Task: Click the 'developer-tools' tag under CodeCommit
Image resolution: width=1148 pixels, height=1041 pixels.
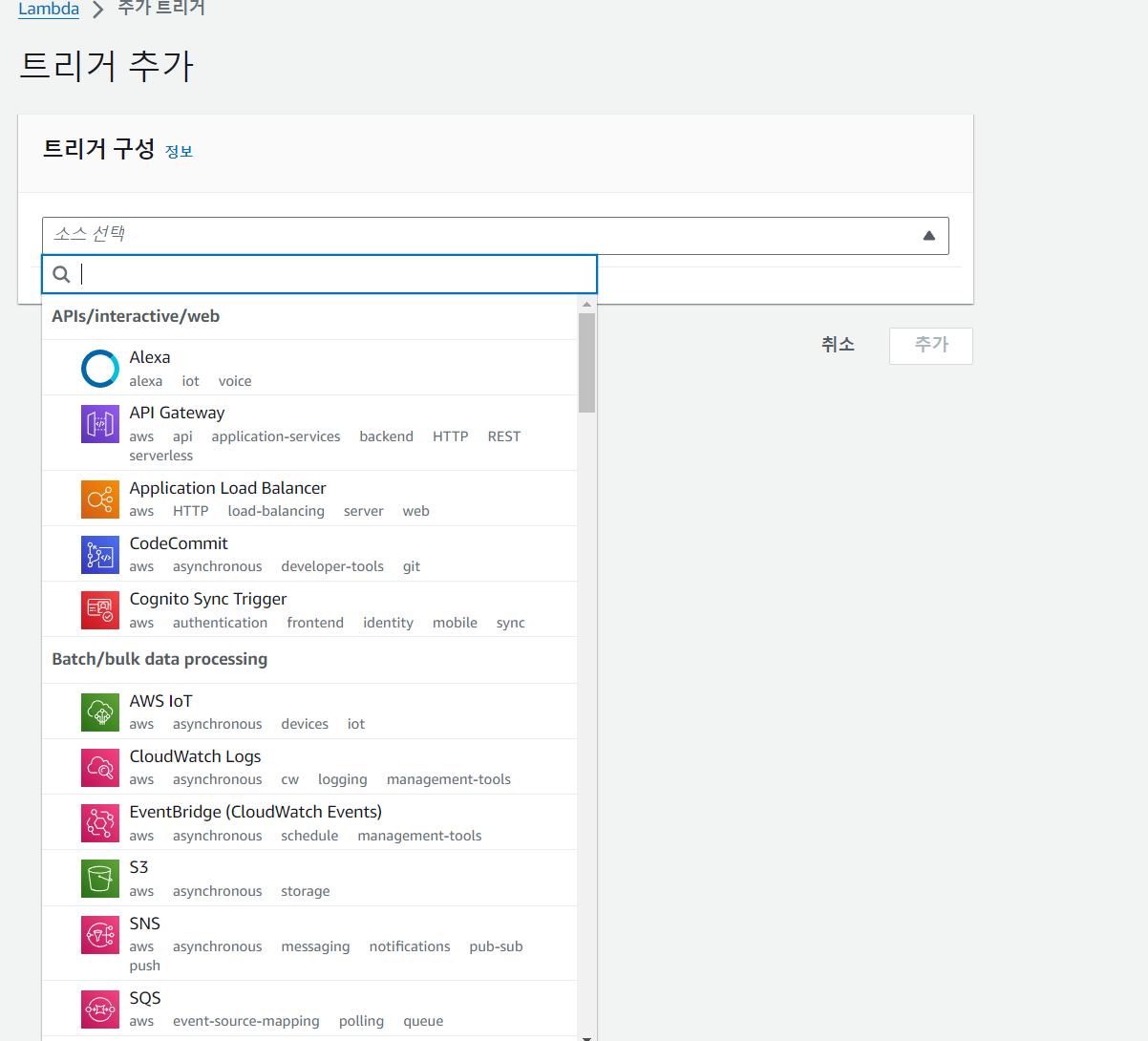Action: coord(332,566)
